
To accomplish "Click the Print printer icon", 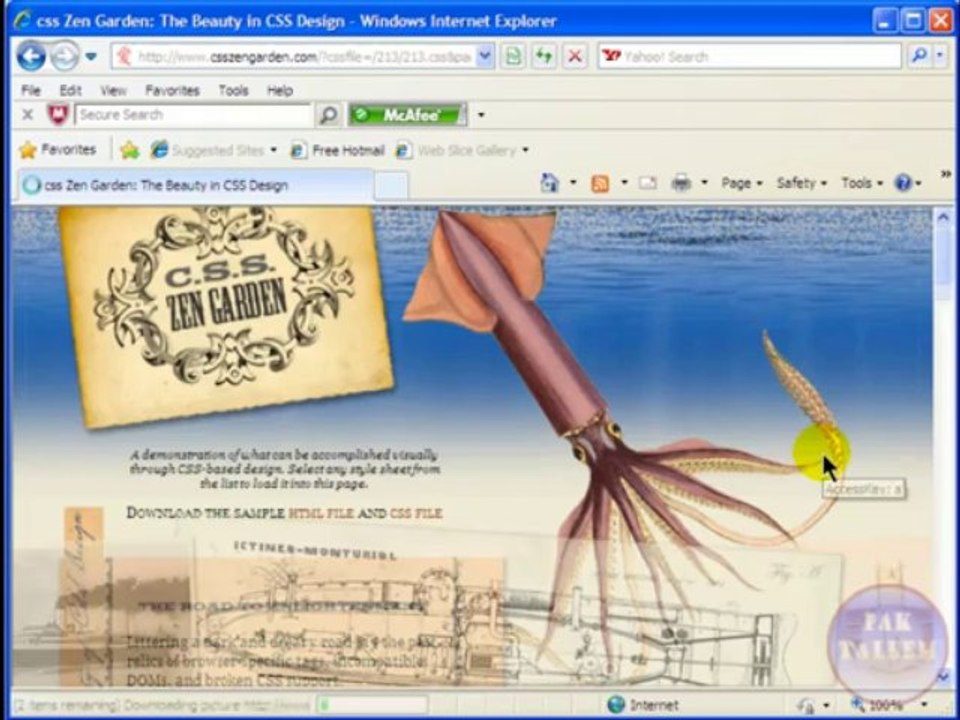I will [681, 182].
